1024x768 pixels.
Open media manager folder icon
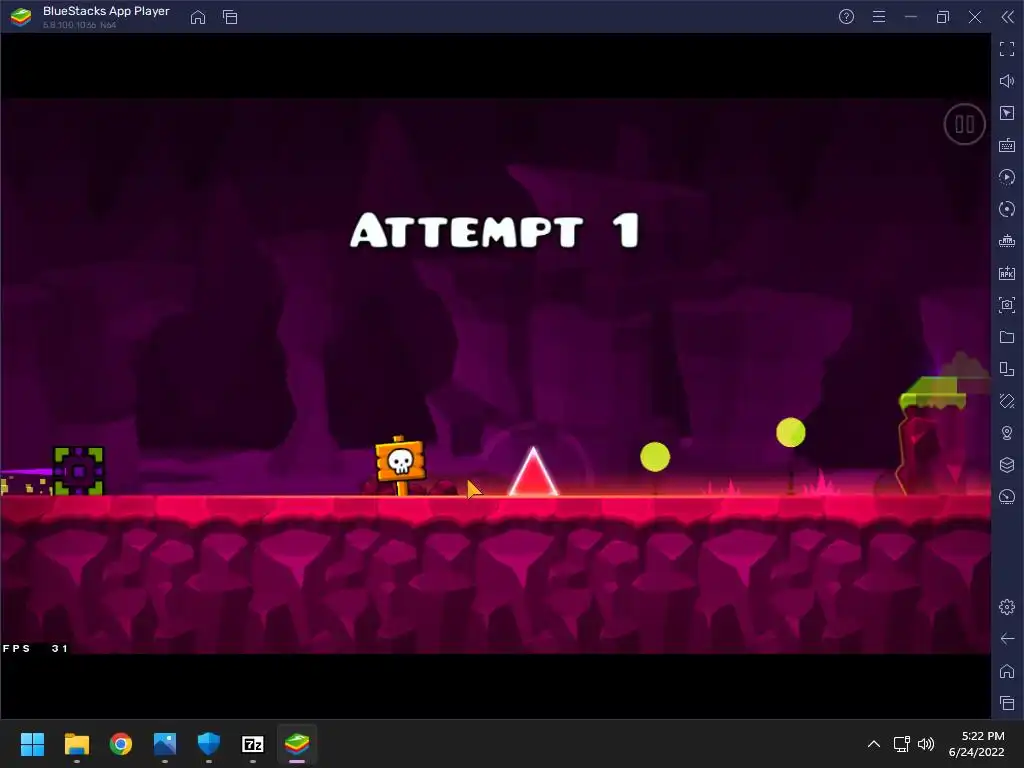click(1006, 337)
